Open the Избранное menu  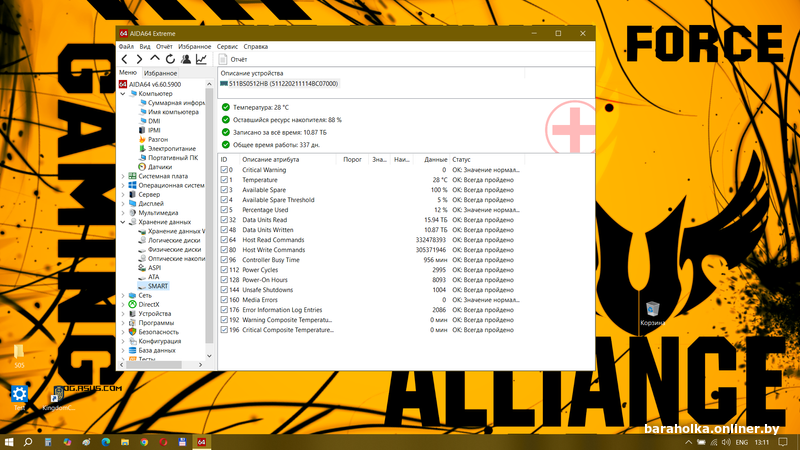[194, 46]
